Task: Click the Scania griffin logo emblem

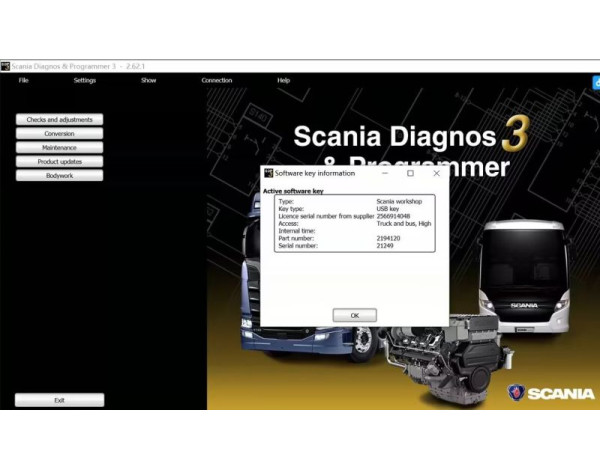Action: tap(516, 393)
